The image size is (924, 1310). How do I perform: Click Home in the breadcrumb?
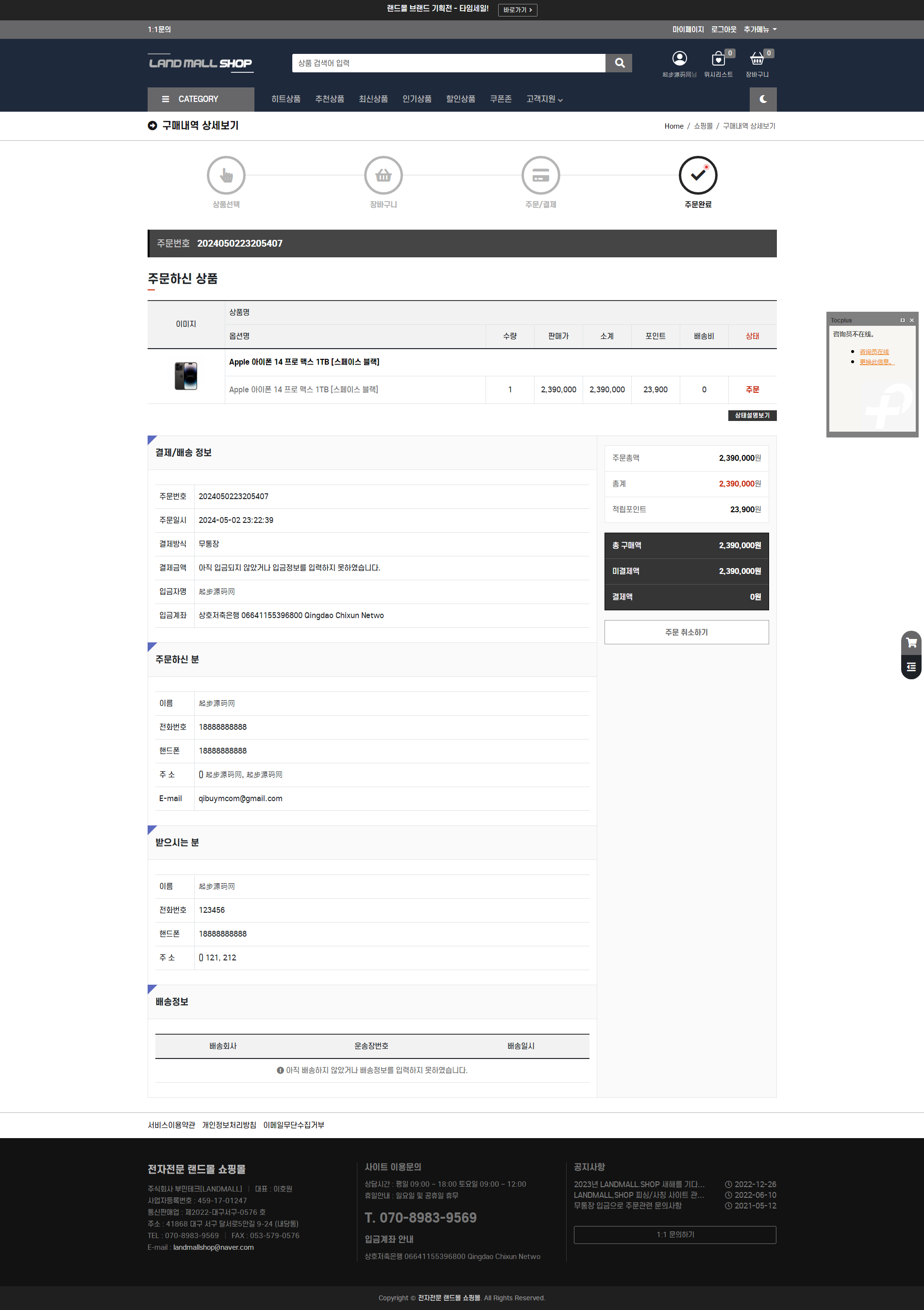pyautogui.click(x=673, y=126)
